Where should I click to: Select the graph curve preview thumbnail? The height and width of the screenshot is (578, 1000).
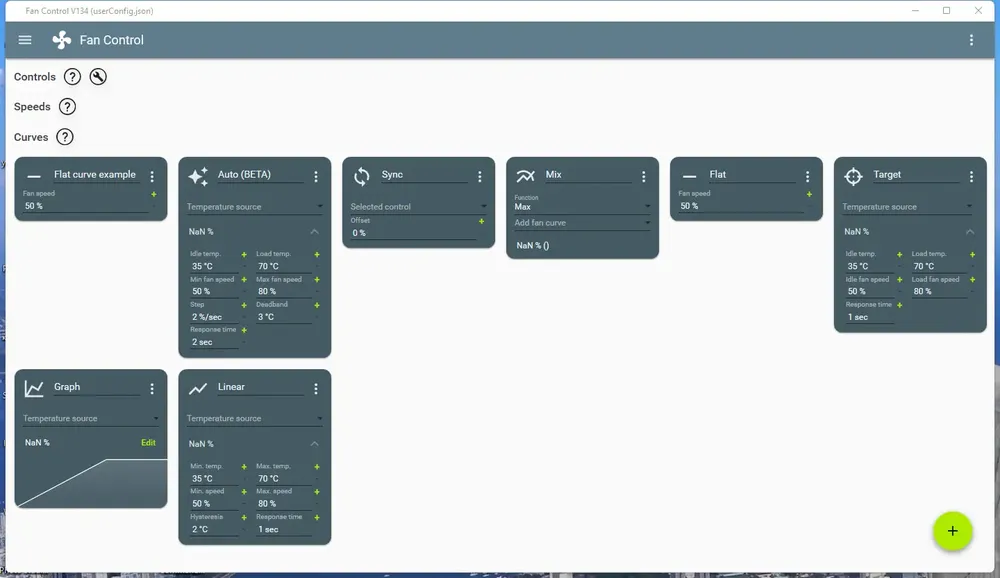coord(91,482)
